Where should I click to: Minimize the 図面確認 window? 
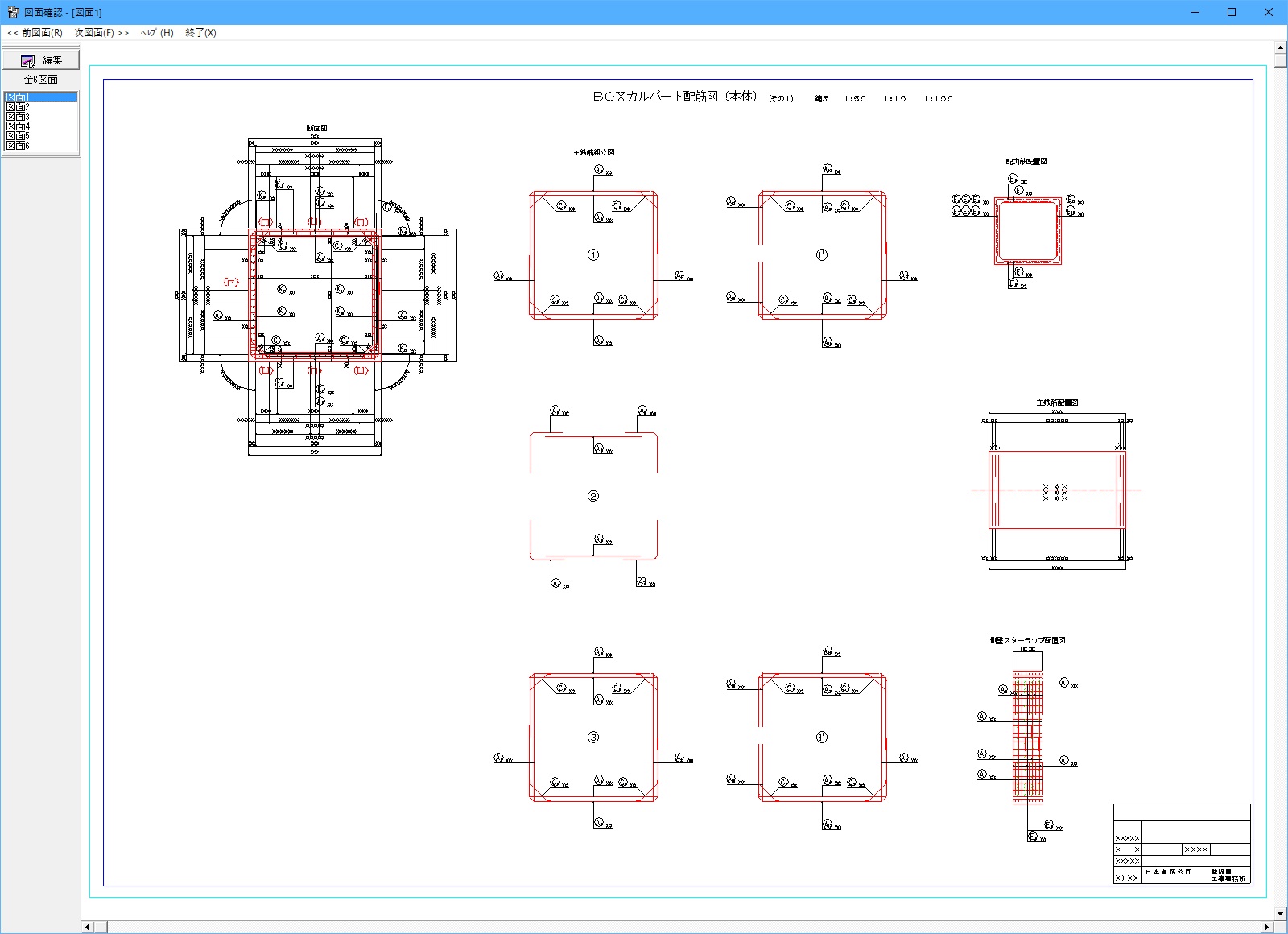coord(1195,12)
